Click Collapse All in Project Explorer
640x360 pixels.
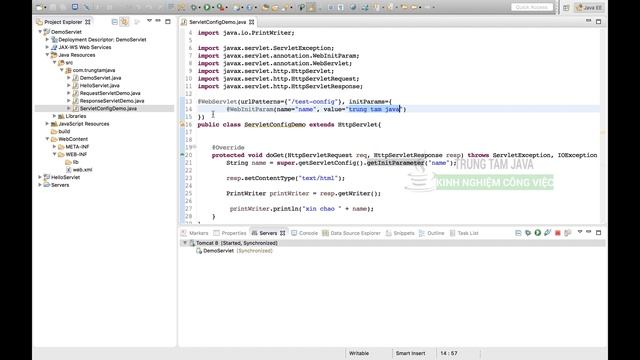point(115,22)
